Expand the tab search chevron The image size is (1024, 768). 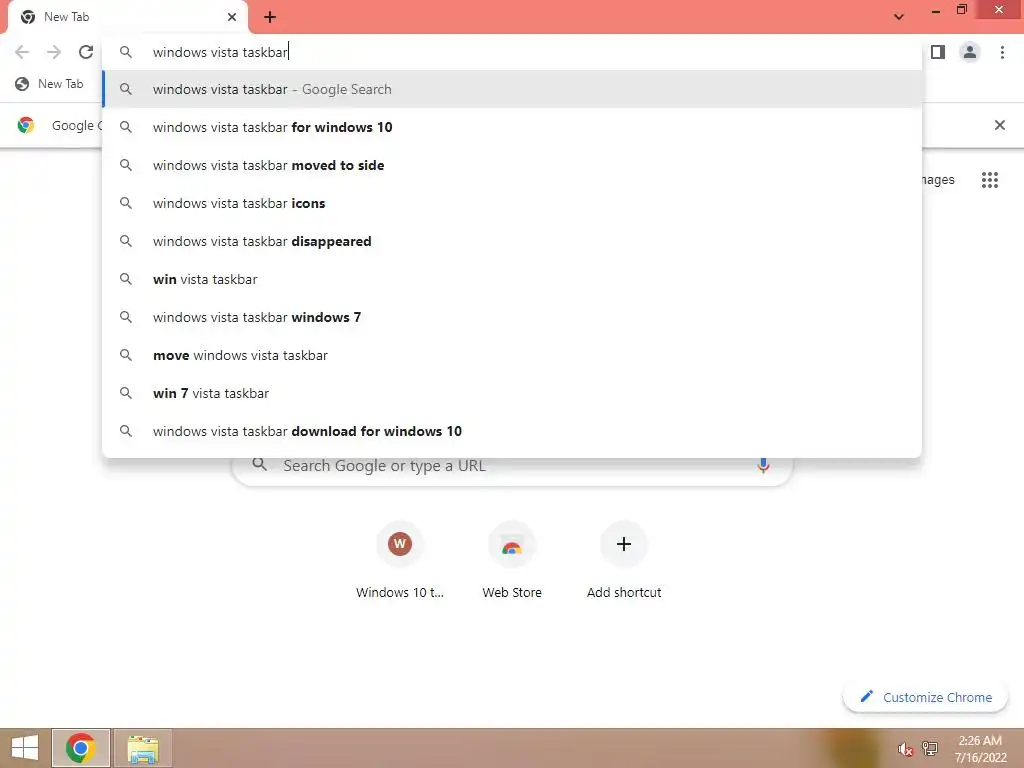899,17
